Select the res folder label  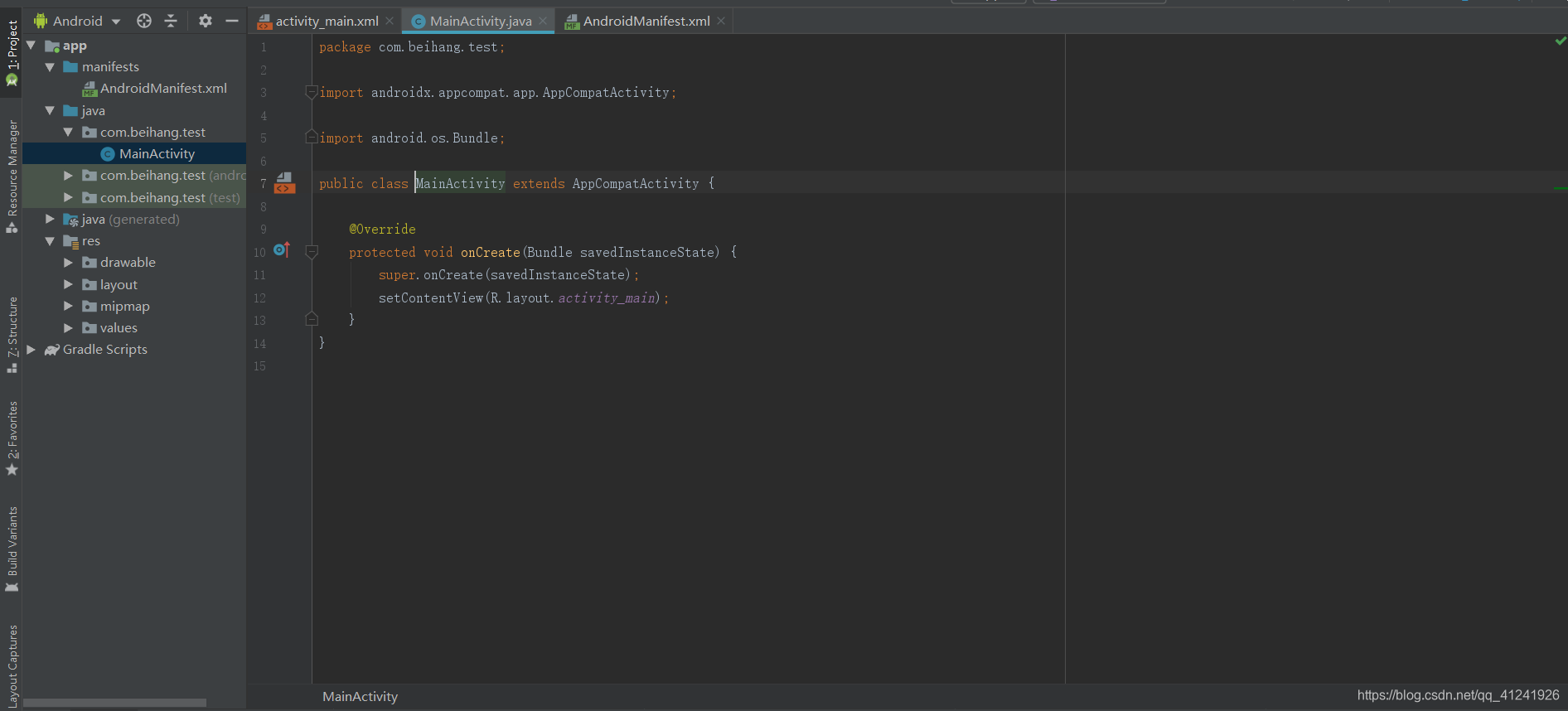91,241
